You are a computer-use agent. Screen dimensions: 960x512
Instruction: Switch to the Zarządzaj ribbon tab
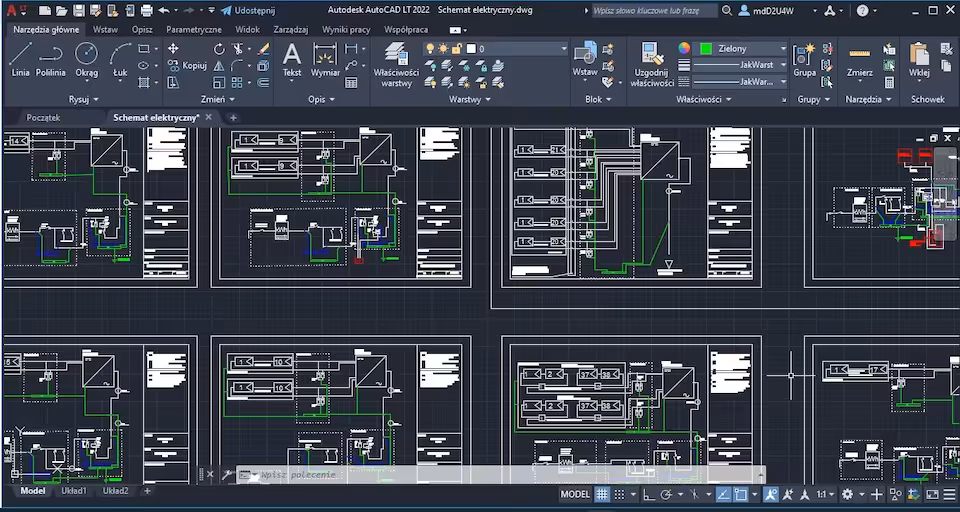pyautogui.click(x=291, y=29)
